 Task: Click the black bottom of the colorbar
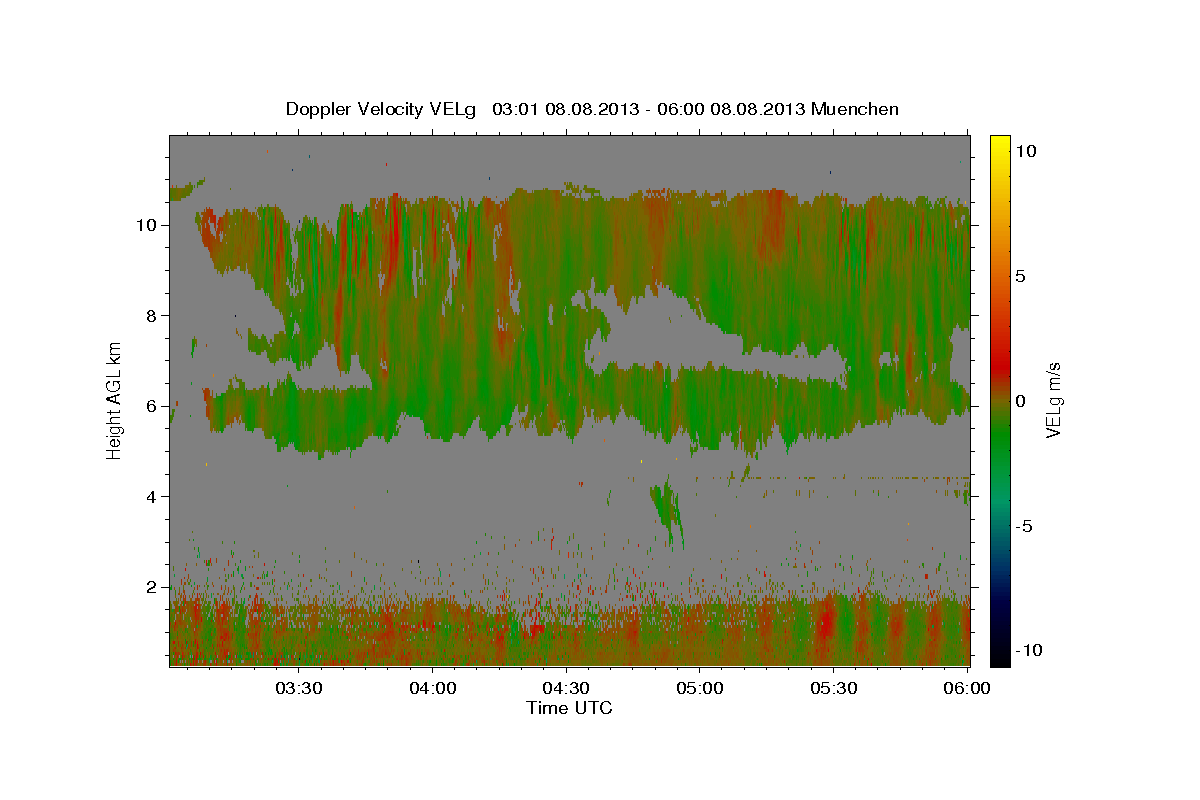tap(999, 655)
